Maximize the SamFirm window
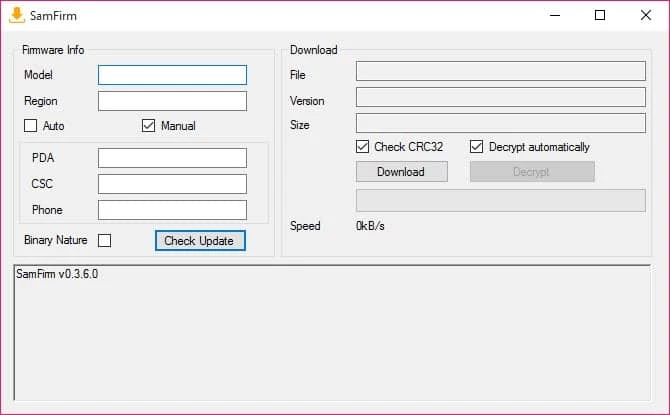 (600, 16)
